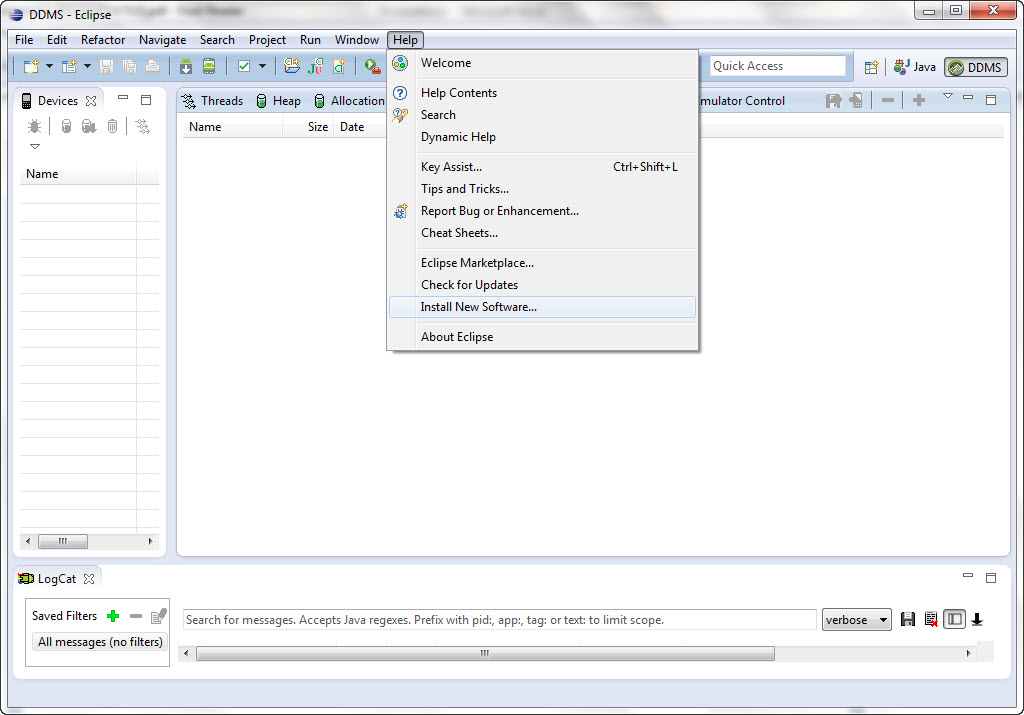Switch to the Java perspective
This screenshot has width=1024, height=715.
click(915, 67)
